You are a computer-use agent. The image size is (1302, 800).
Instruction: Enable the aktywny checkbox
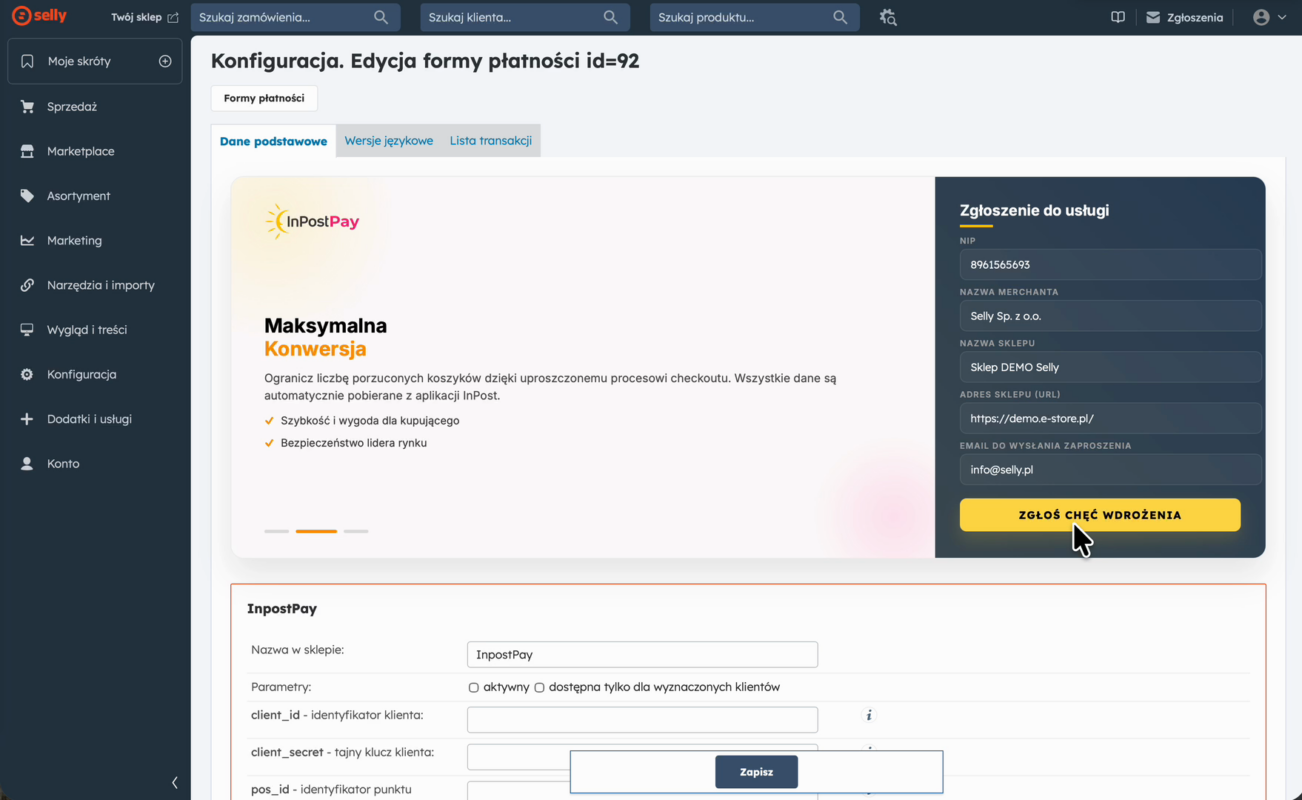[x=474, y=688]
